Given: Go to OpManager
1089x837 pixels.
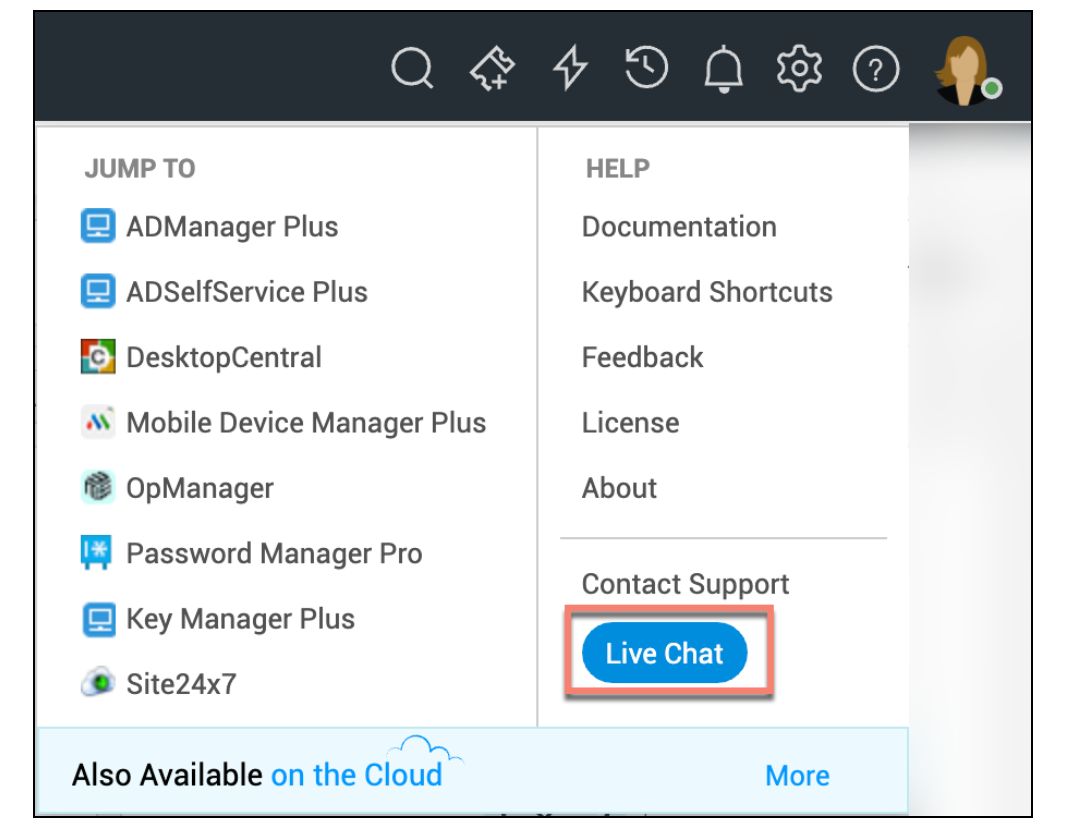Looking at the screenshot, I should click(x=199, y=489).
